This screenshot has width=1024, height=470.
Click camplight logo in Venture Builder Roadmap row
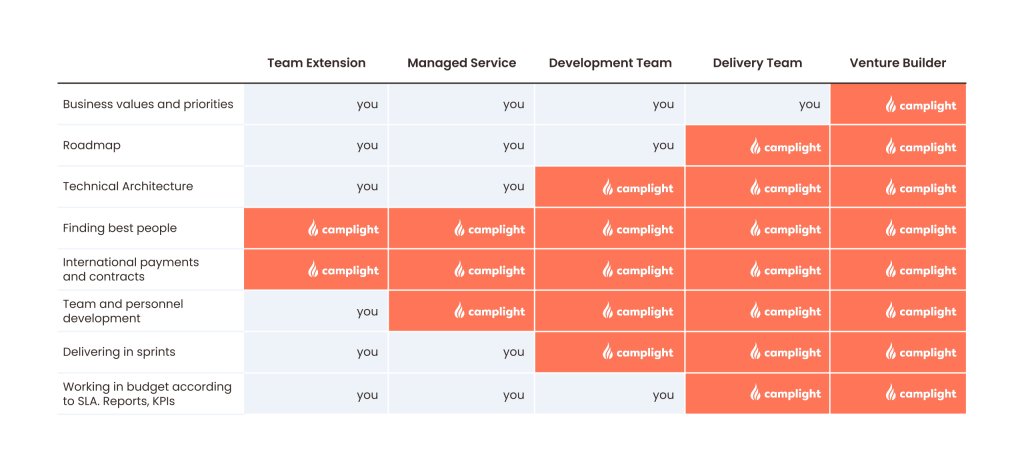click(921, 147)
